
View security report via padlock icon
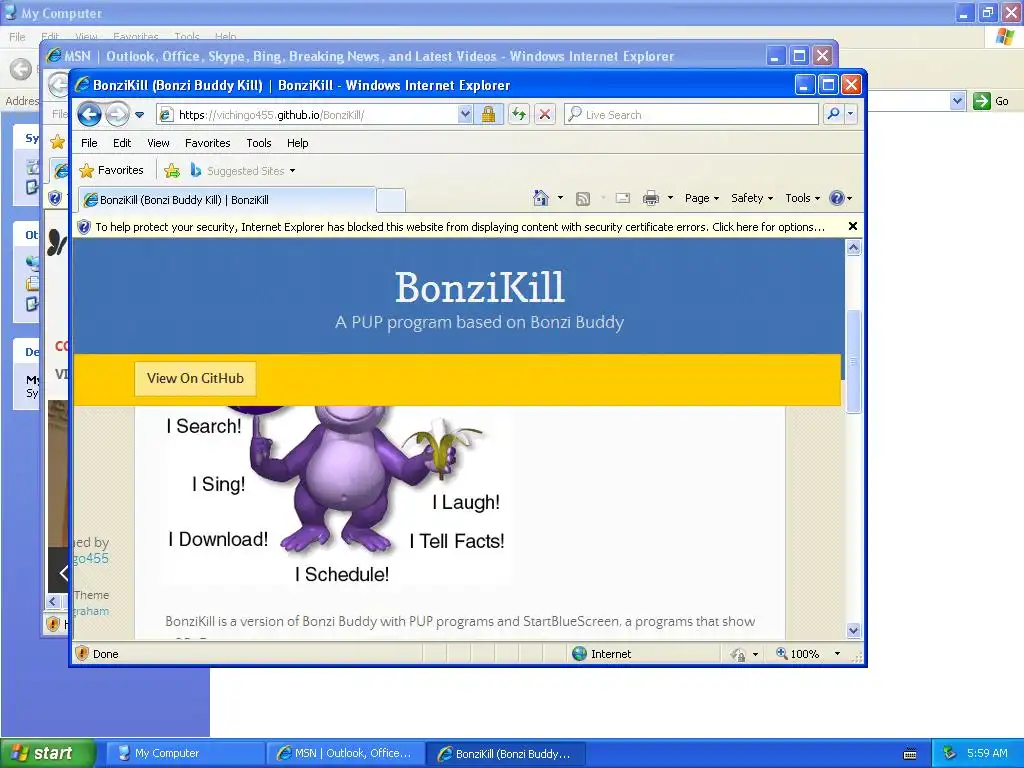(488, 114)
